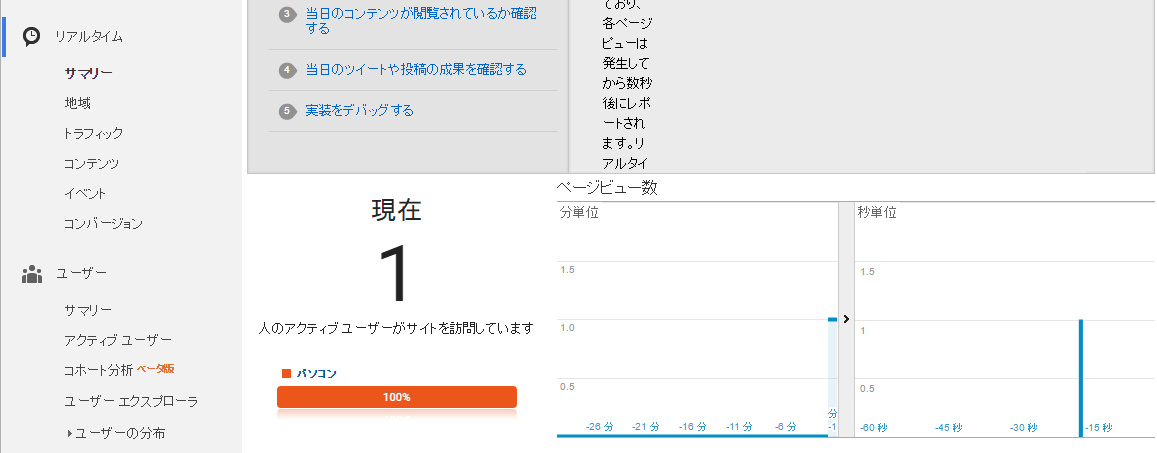Click the リアルタイム clock icon
The height and width of the screenshot is (453, 1157).
coord(32,36)
